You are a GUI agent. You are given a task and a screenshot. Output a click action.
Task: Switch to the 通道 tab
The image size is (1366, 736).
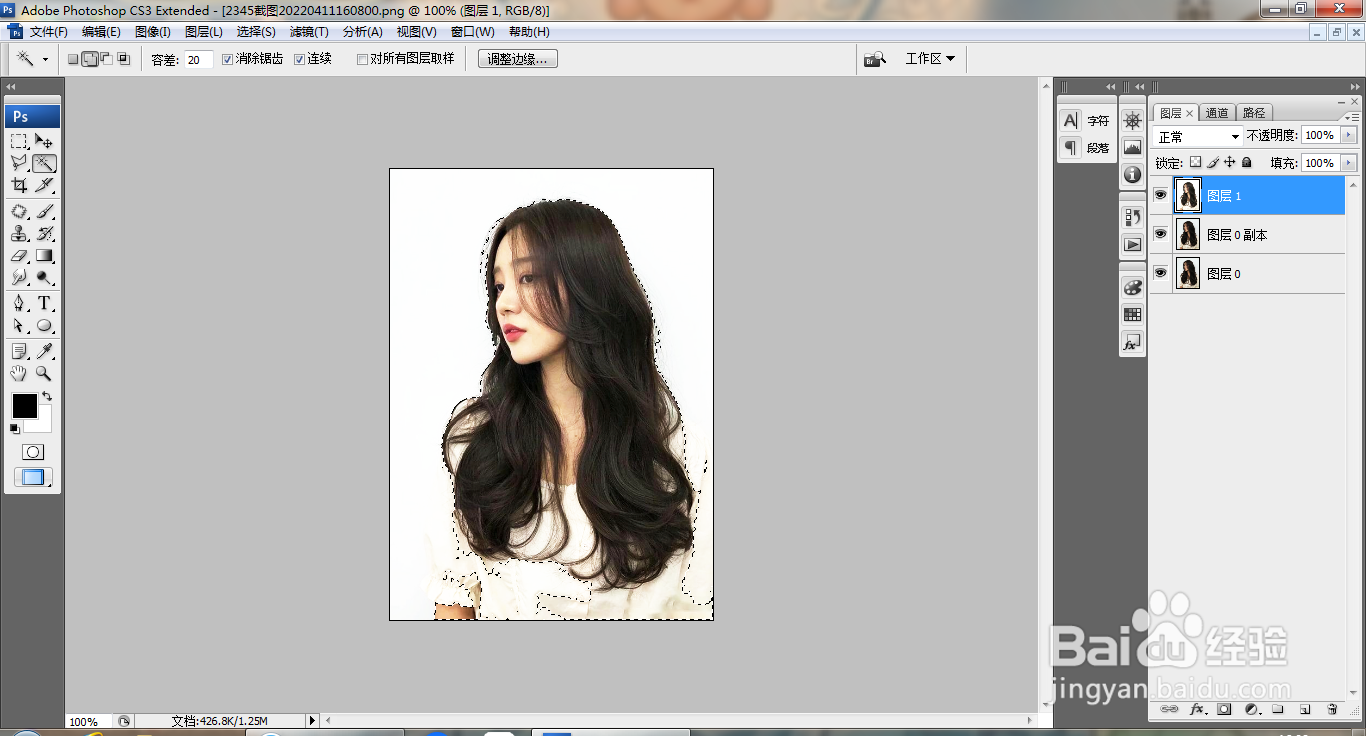pos(1217,113)
